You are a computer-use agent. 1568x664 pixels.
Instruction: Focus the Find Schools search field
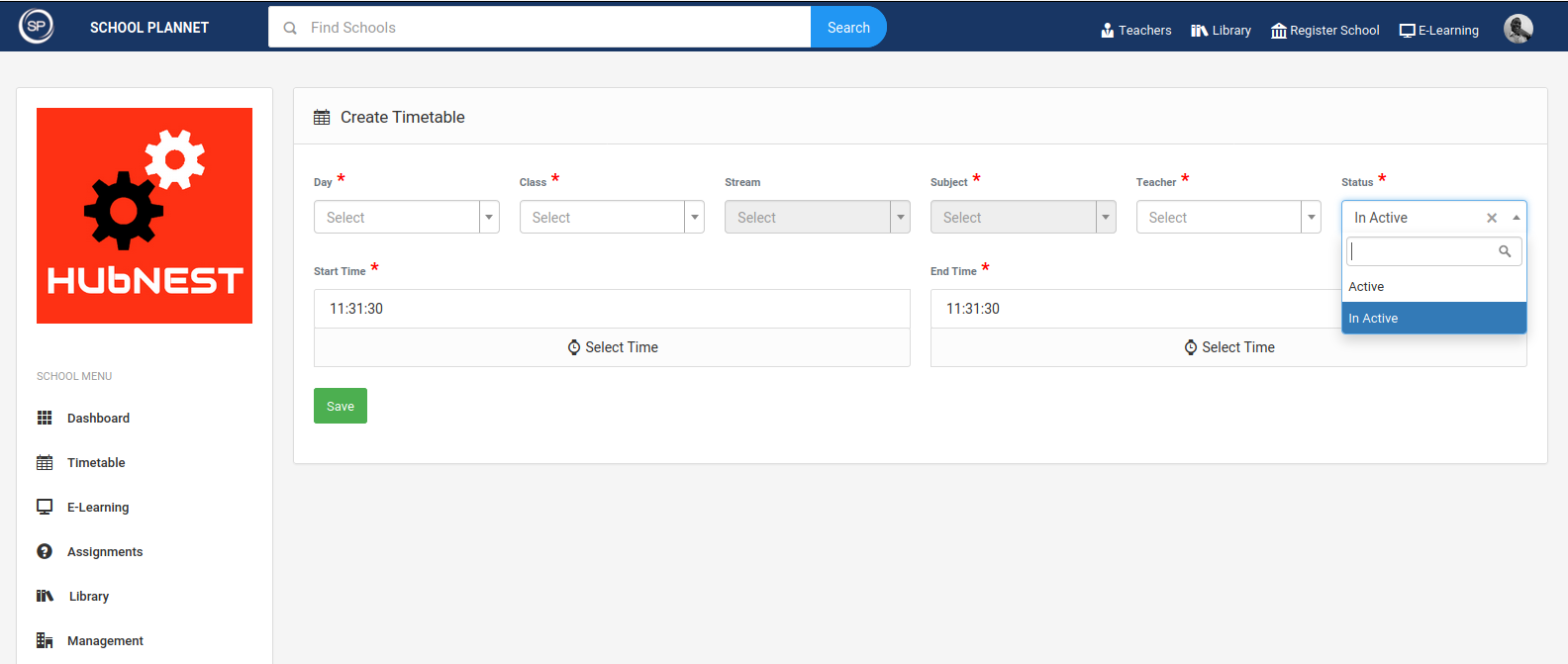pos(539,27)
